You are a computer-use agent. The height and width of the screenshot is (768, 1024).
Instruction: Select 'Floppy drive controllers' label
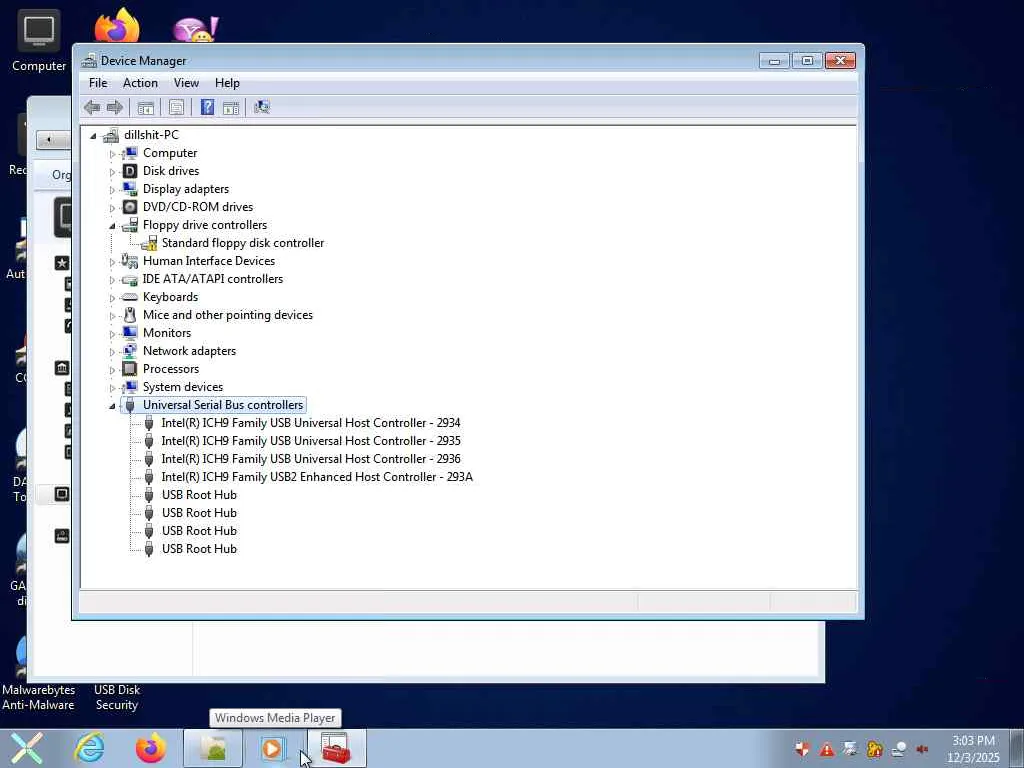click(x=205, y=225)
